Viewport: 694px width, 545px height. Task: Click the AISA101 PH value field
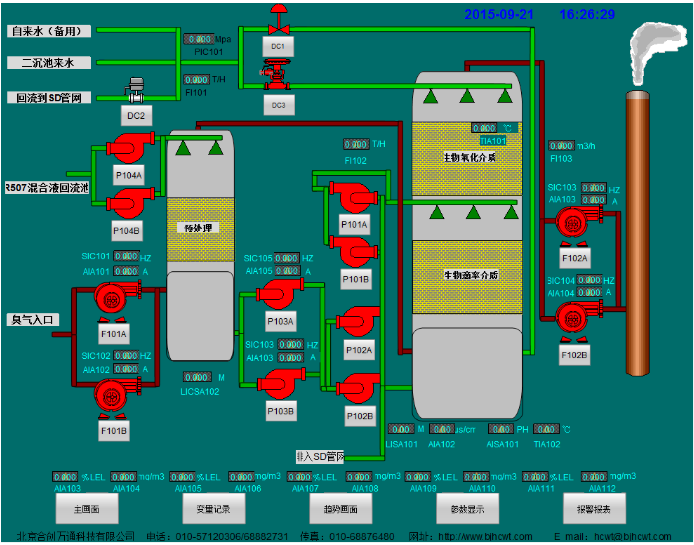[501, 429]
